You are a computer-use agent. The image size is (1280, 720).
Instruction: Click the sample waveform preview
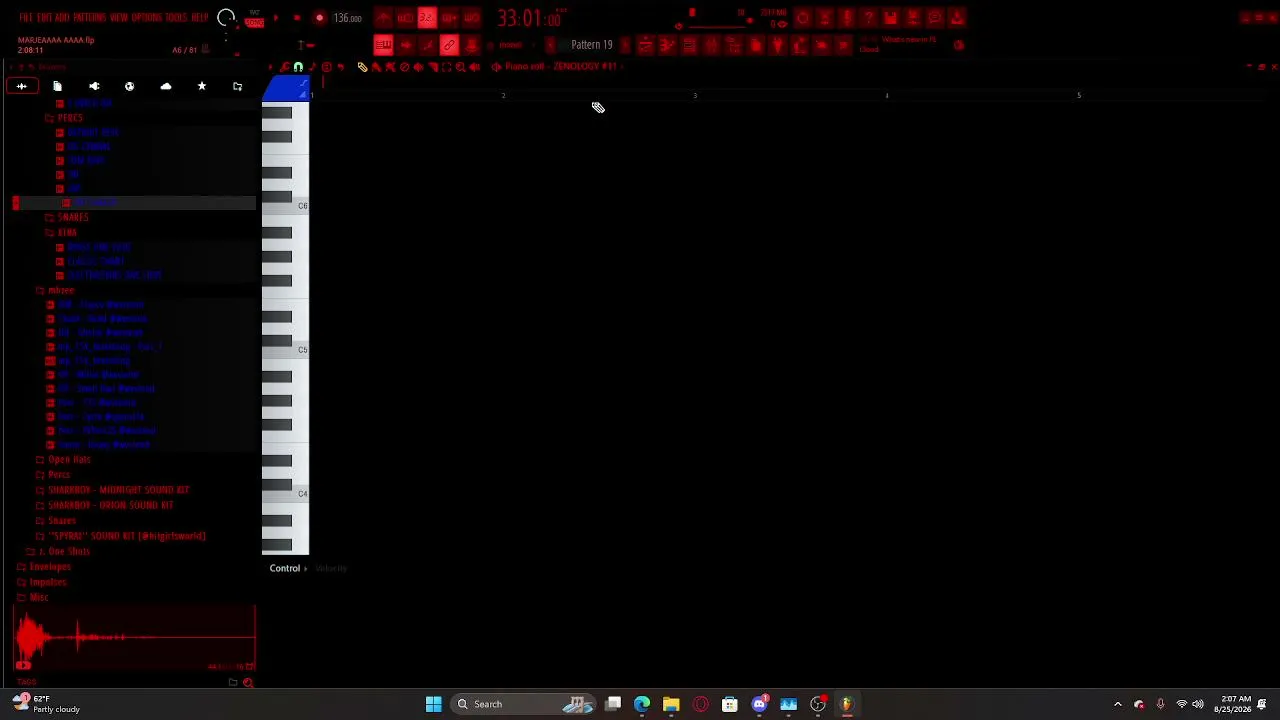(x=134, y=637)
